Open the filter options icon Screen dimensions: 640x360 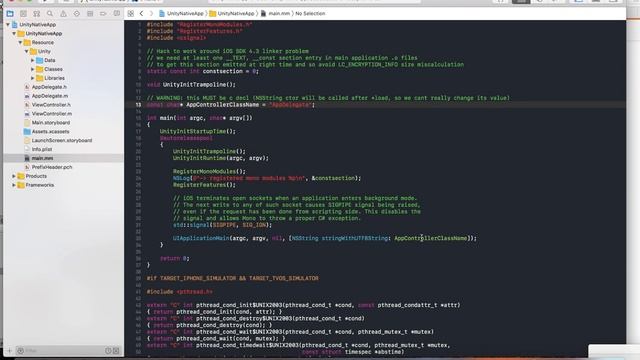coord(20,351)
